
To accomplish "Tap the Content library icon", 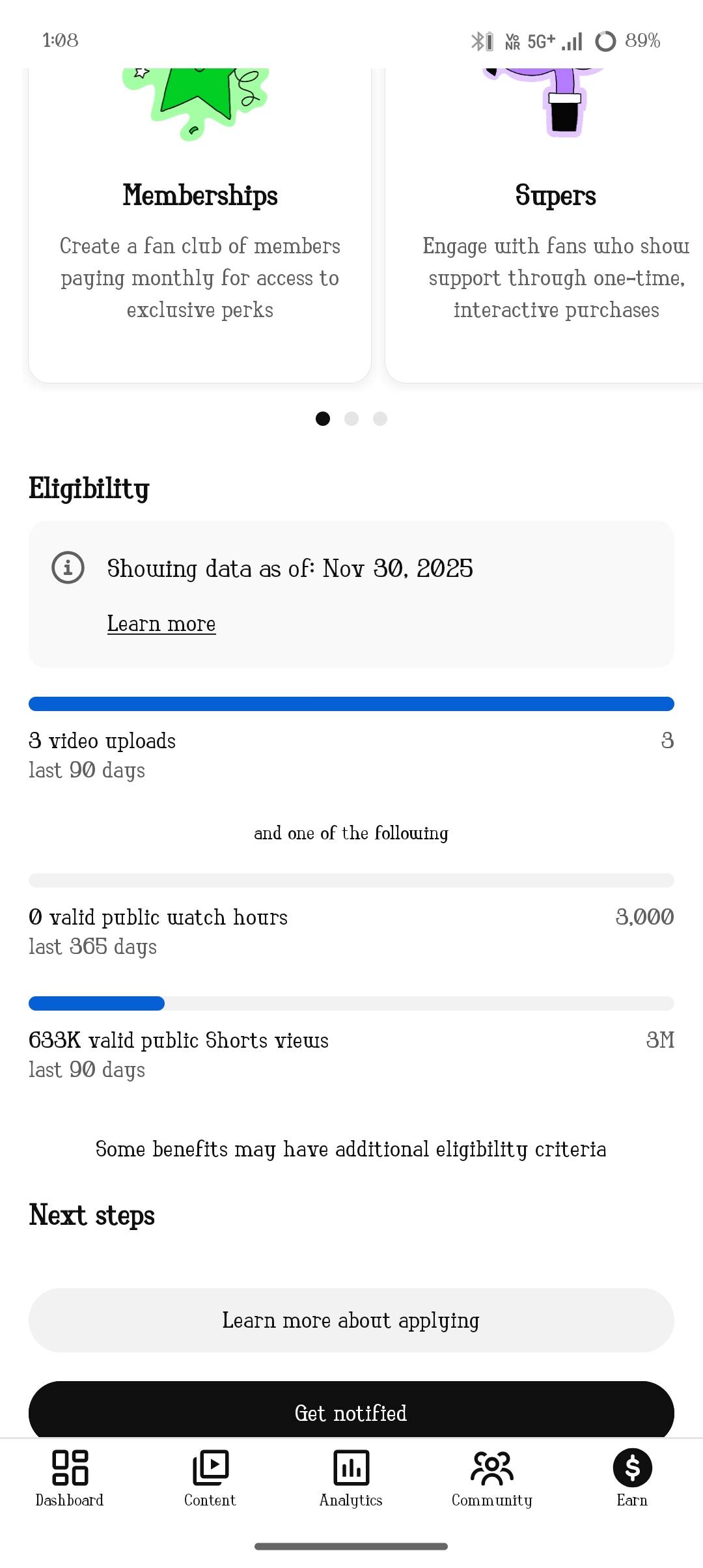I will pyautogui.click(x=210, y=1468).
